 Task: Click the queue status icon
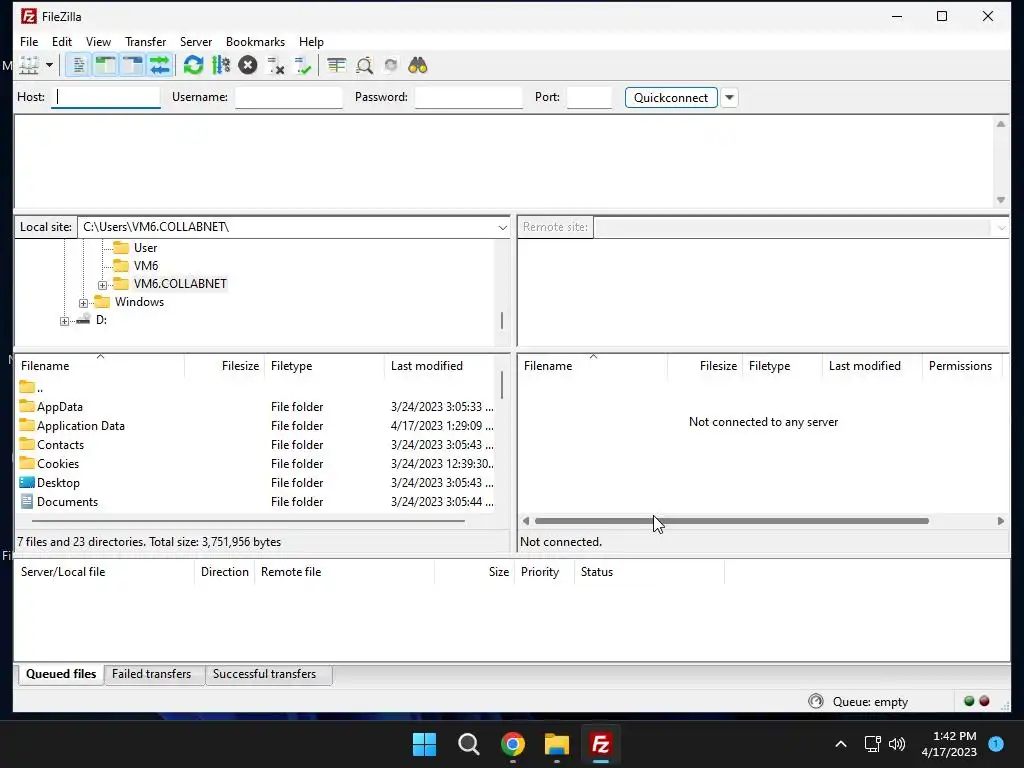pos(816,701)
